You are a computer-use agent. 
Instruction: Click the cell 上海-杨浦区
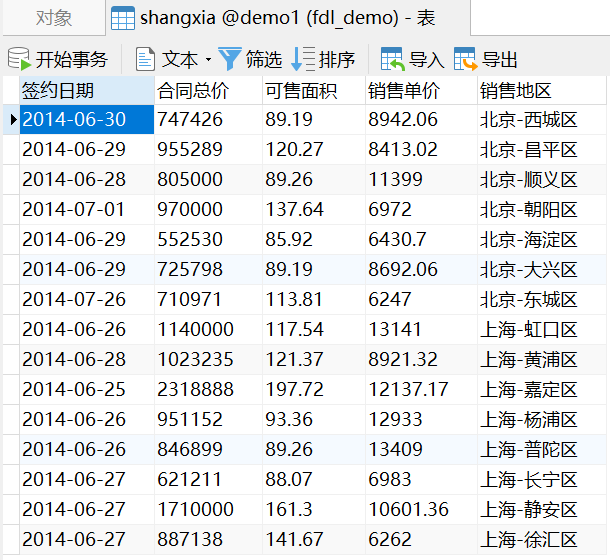pyautogui.click(x=542, y=419)
